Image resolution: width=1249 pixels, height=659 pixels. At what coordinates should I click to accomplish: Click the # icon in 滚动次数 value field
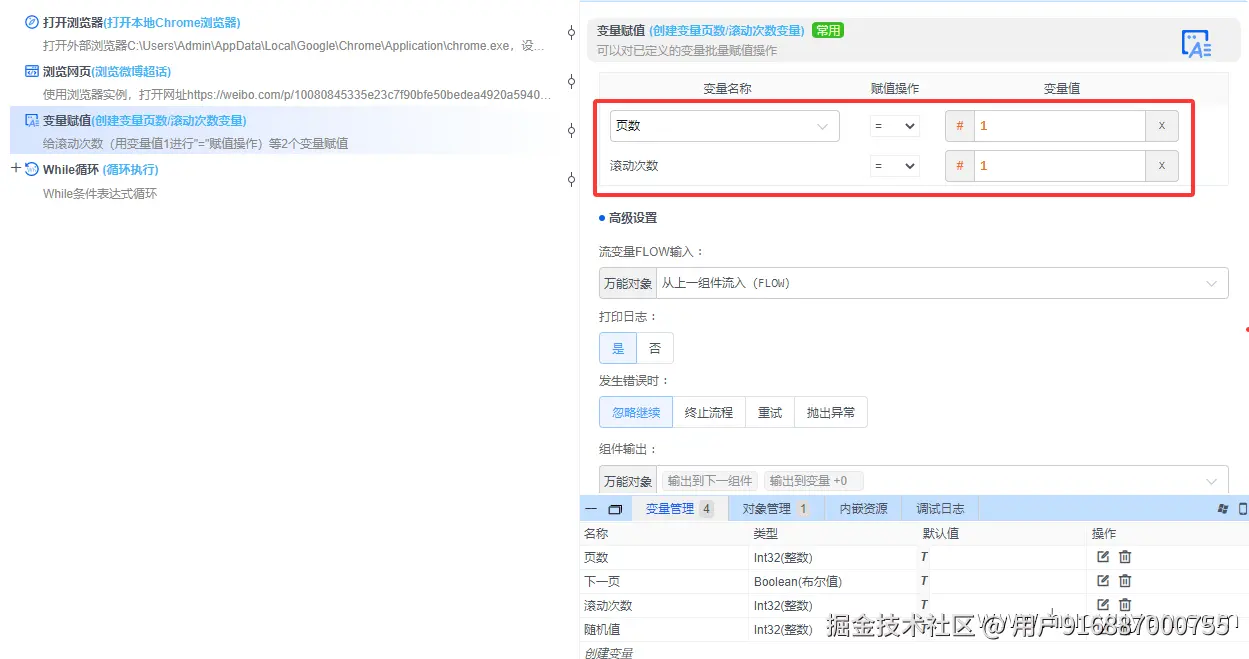960,166
